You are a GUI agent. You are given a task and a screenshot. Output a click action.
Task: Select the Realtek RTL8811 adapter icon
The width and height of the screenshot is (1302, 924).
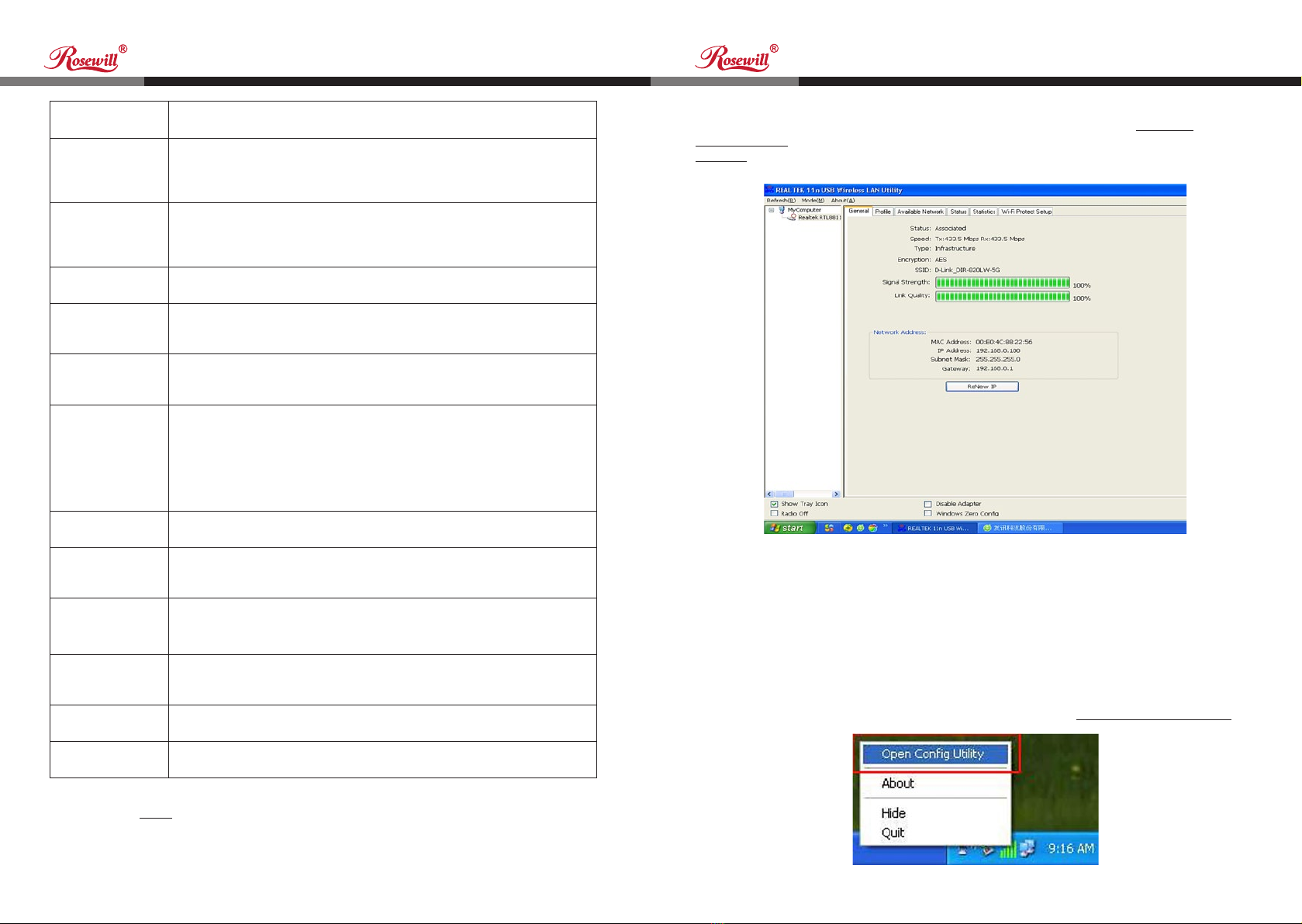792,218
